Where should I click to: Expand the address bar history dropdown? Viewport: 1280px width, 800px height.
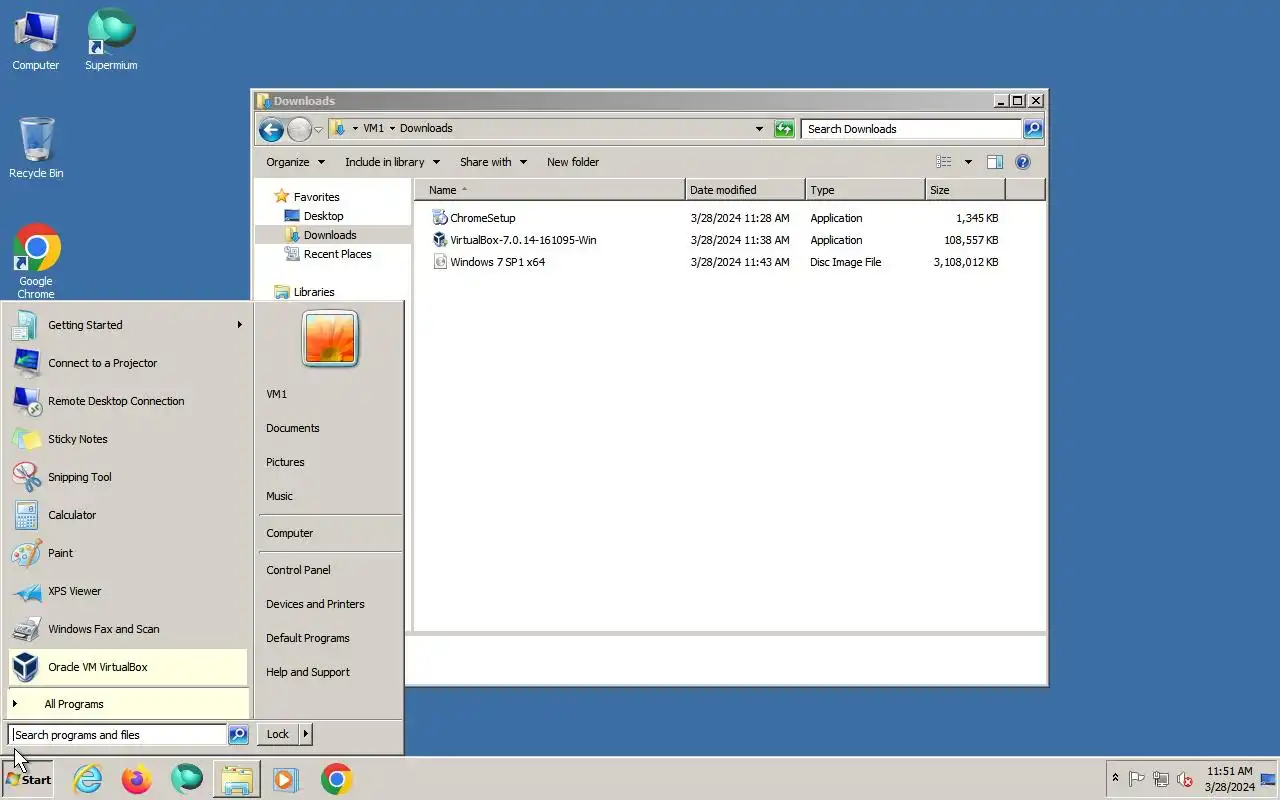point(759,129)
